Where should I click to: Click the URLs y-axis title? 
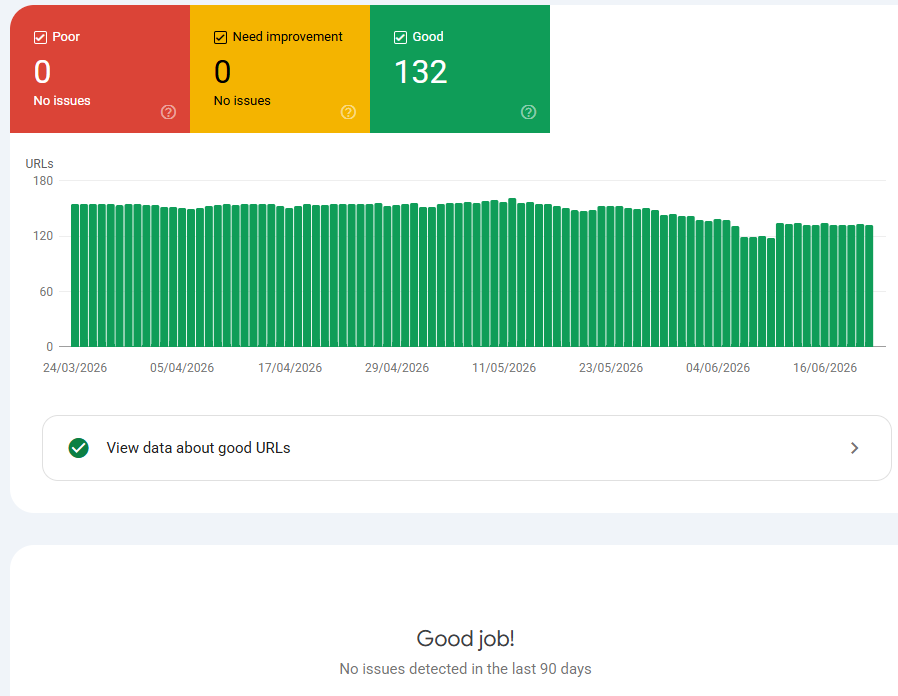(x=40, y=164)
